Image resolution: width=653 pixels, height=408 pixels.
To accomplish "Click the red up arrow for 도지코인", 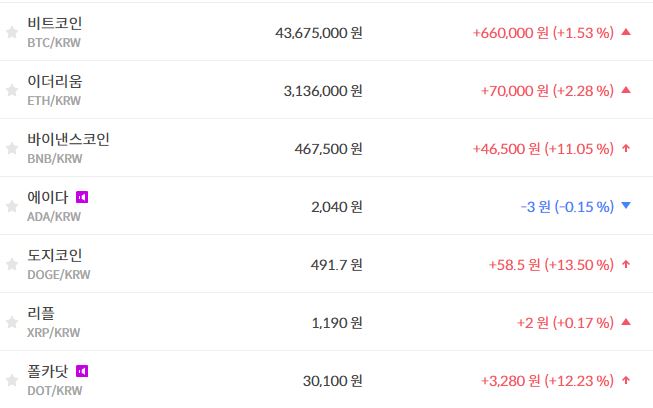I will (626, 264).
